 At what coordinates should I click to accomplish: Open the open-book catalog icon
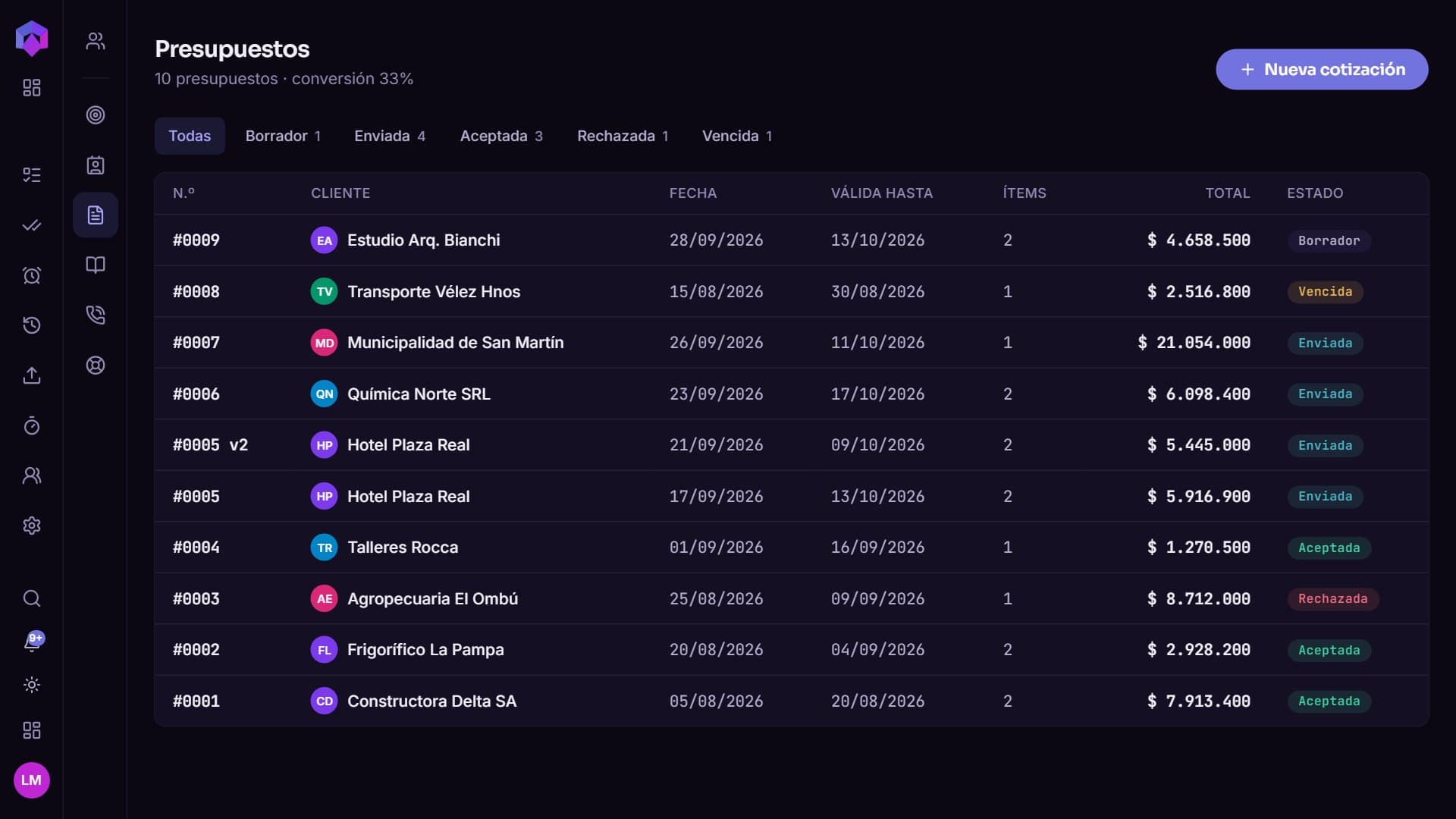coord(96,265)
